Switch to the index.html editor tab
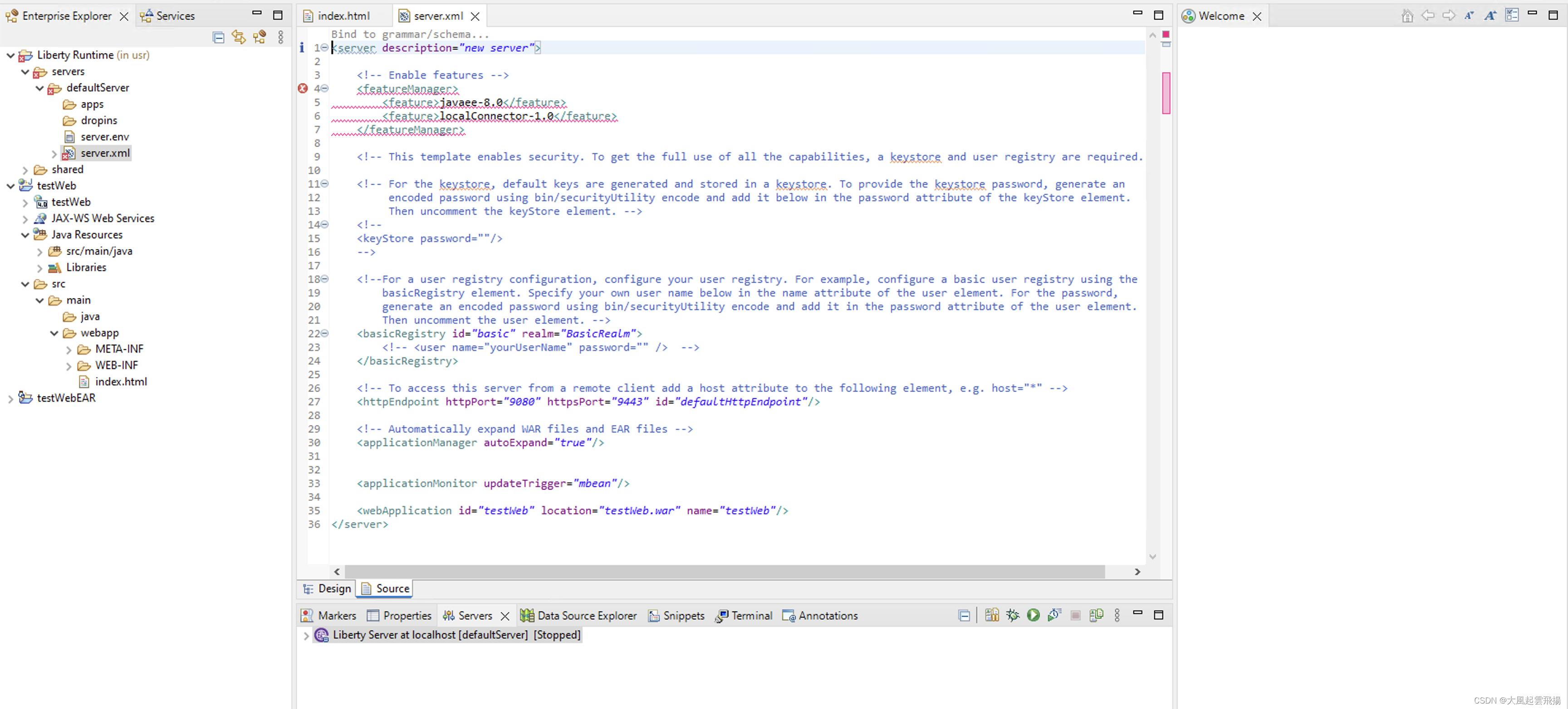 click(343, 15)
